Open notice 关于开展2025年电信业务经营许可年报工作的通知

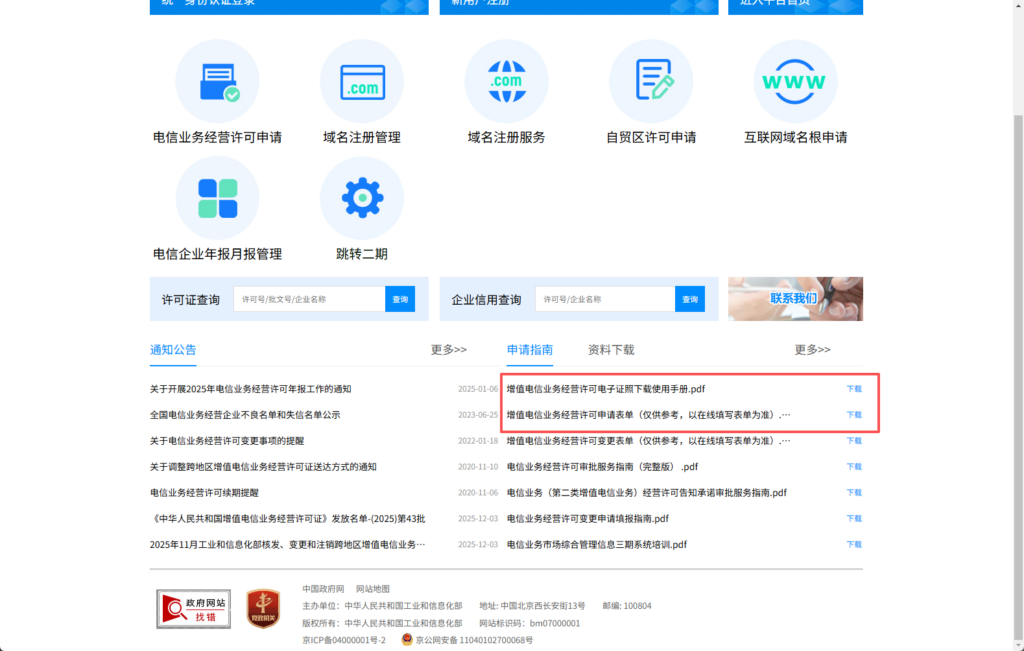coord(250,389)
